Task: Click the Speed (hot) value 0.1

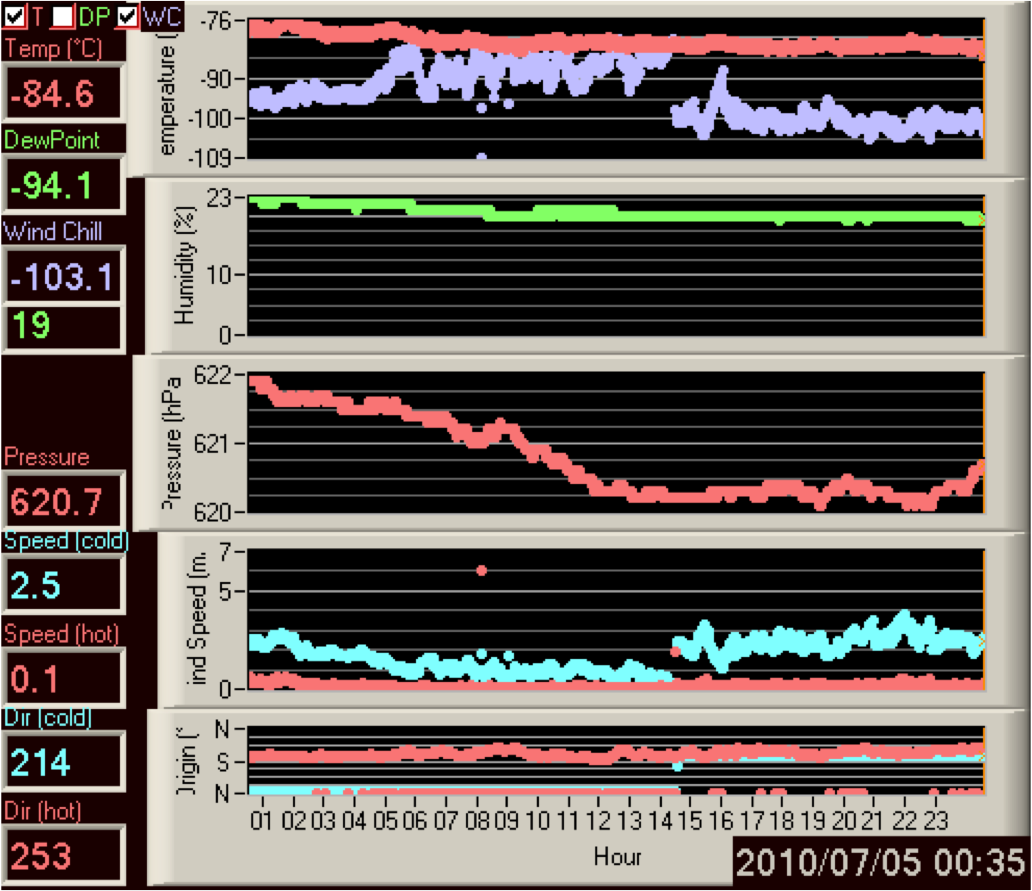Action: [62, 678]
